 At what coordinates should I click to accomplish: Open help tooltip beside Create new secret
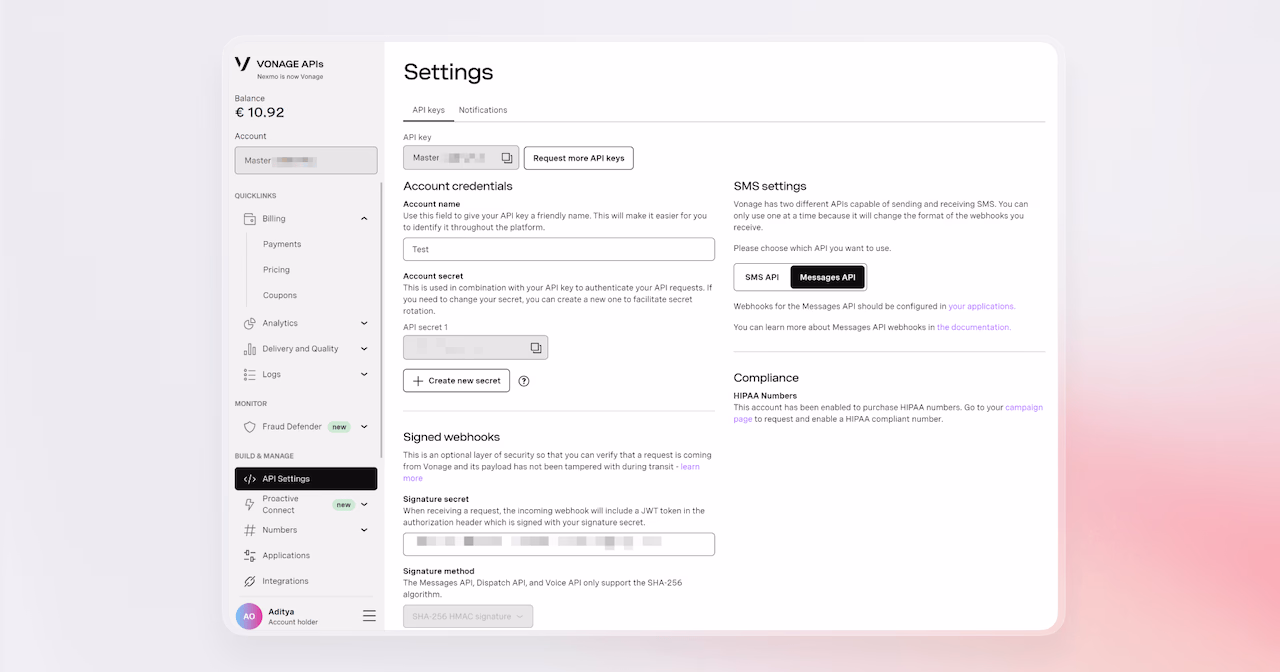click(x=524, y=381)
